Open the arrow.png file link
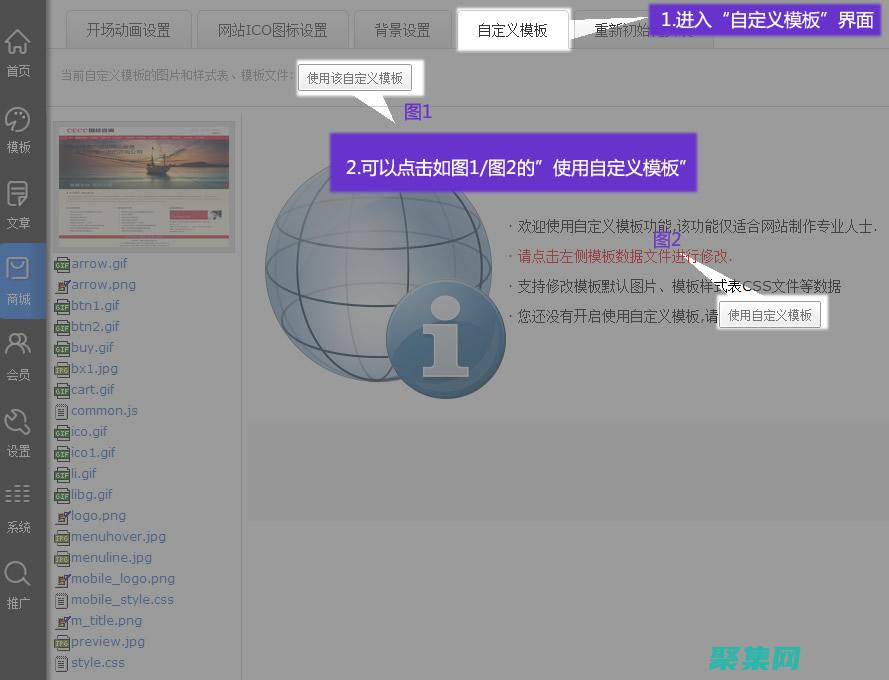Viewport: 889px width, 680px height. [x=104, y=285]
